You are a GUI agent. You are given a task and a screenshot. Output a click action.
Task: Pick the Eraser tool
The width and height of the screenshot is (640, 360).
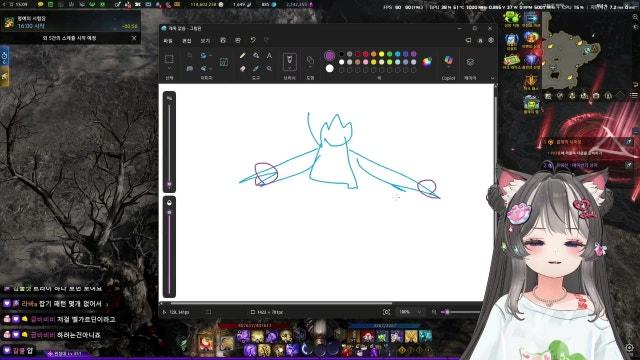(242, 69)
